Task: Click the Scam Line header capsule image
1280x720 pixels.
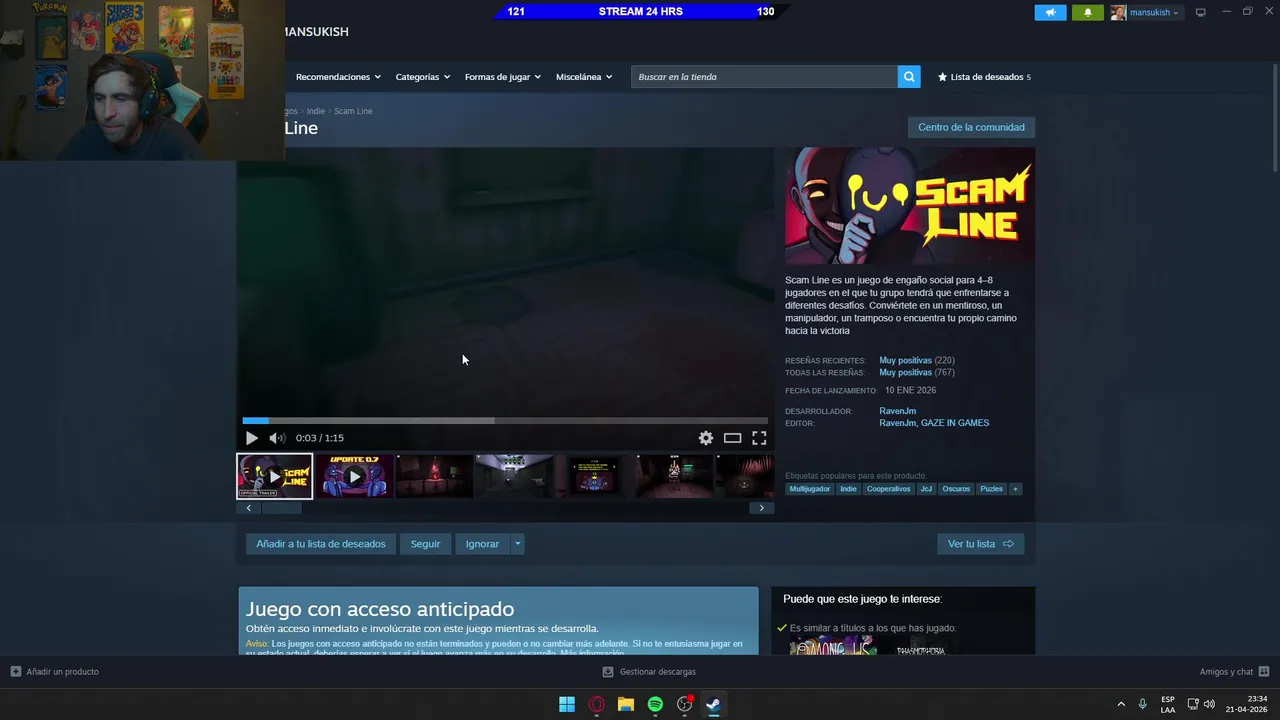Action: click(910, 206)
